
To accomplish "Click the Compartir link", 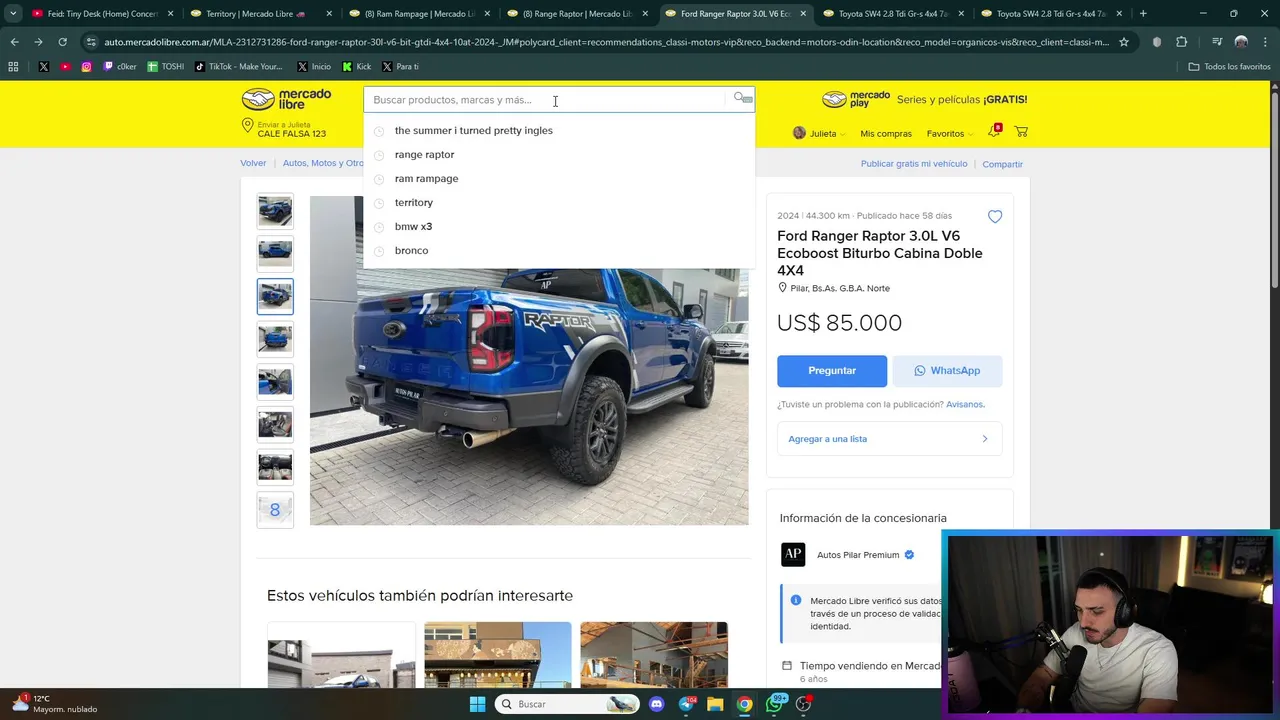I will click(x=1002, y=164).
